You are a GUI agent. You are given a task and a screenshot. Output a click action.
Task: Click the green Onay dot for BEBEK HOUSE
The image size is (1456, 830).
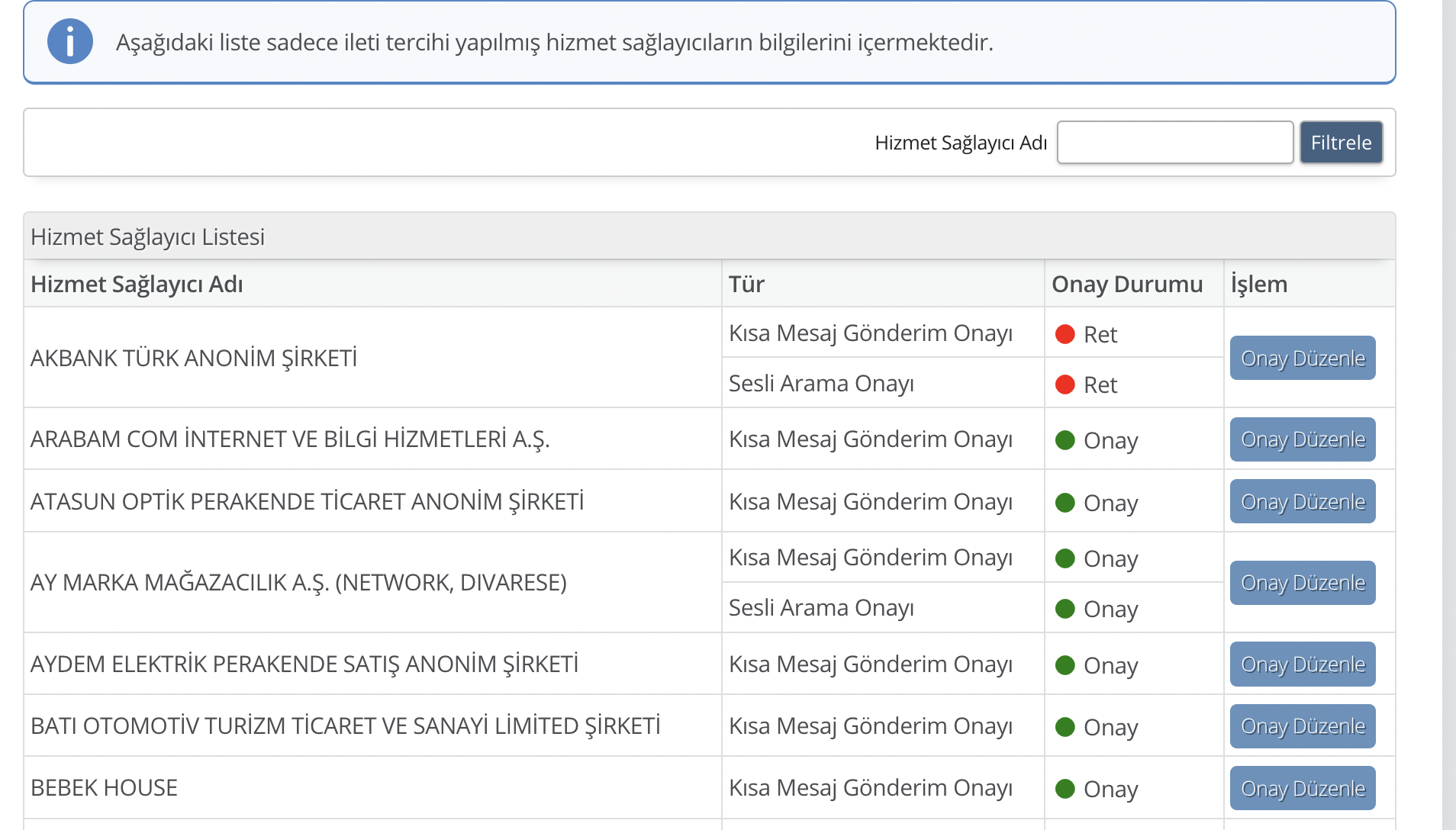(x=1065, y=789)
